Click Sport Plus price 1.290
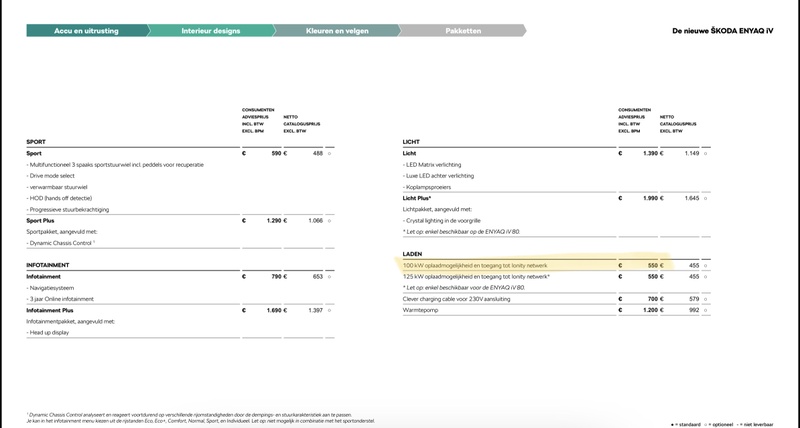 pyautogui.click(x=274, y=220)
